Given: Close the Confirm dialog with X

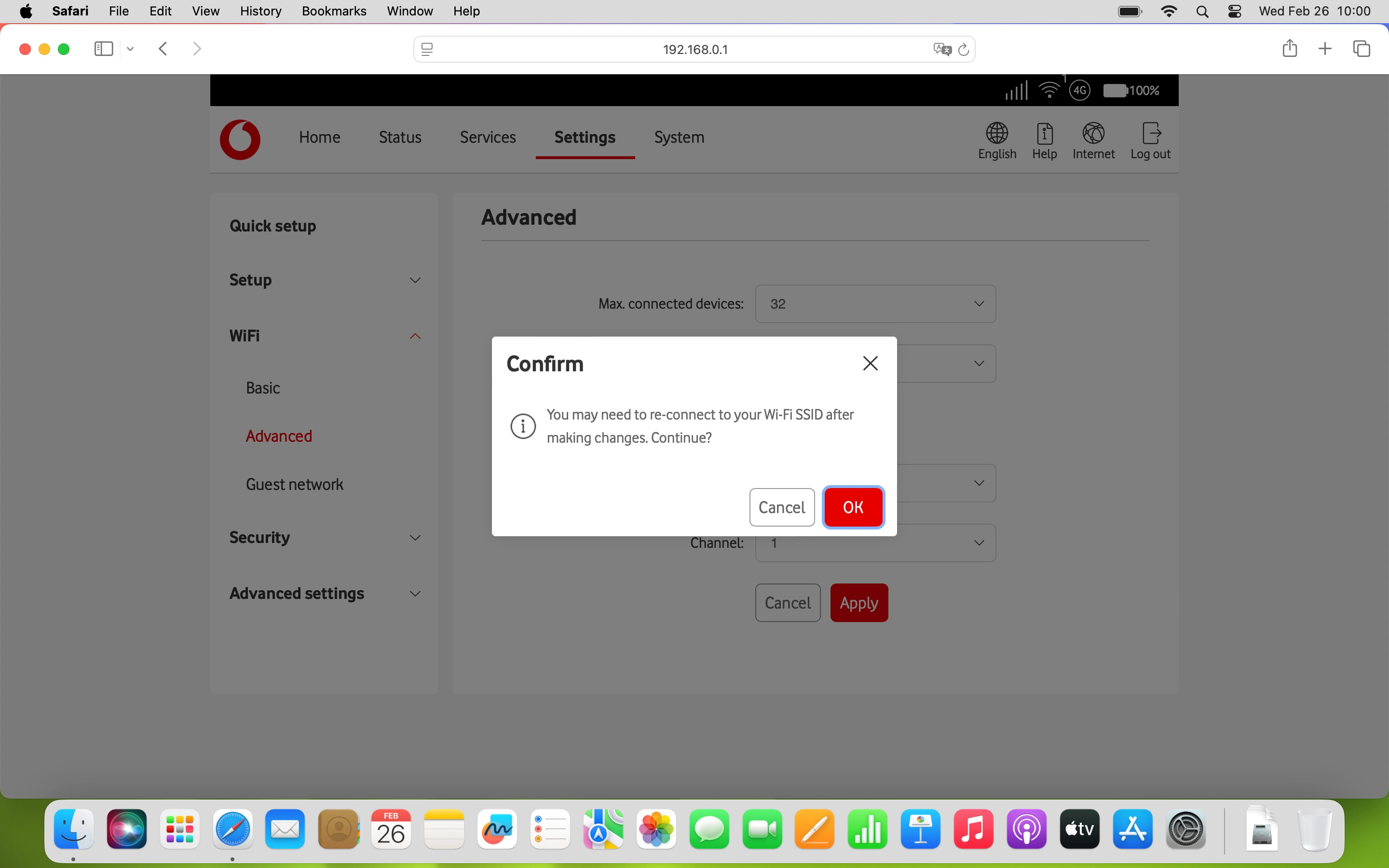Looking at the screenshot, I should coord(870,364).
